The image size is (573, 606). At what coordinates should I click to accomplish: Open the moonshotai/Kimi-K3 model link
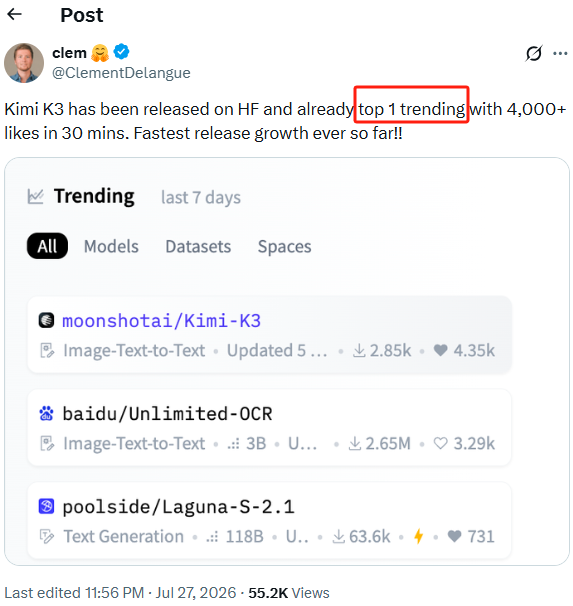[x=162, y=321]
